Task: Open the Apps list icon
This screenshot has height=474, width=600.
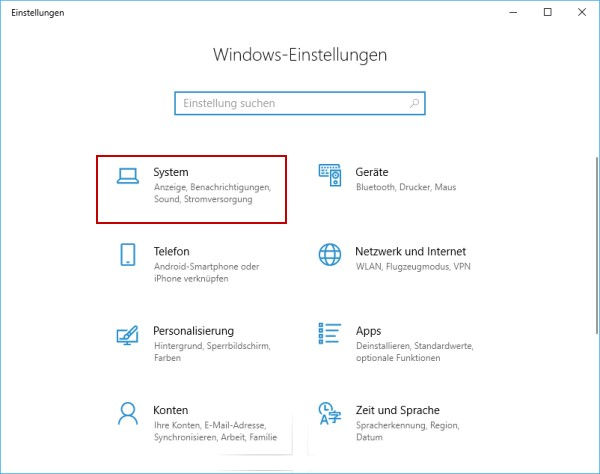Action: pyautogui.click(x=330, y=333)
